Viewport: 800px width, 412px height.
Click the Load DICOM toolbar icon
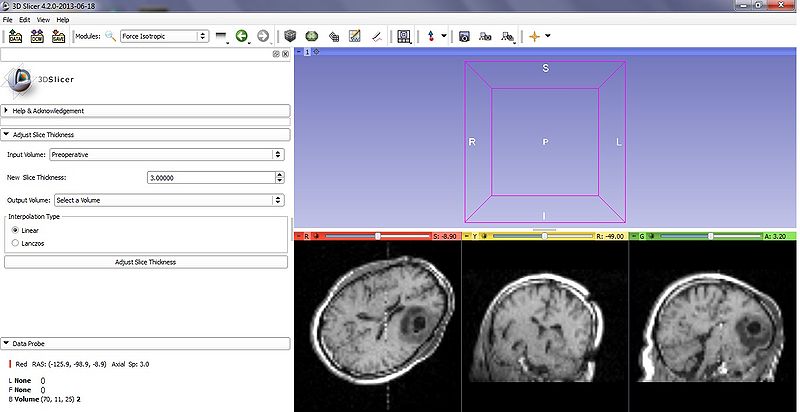click(x=37, y=37)
